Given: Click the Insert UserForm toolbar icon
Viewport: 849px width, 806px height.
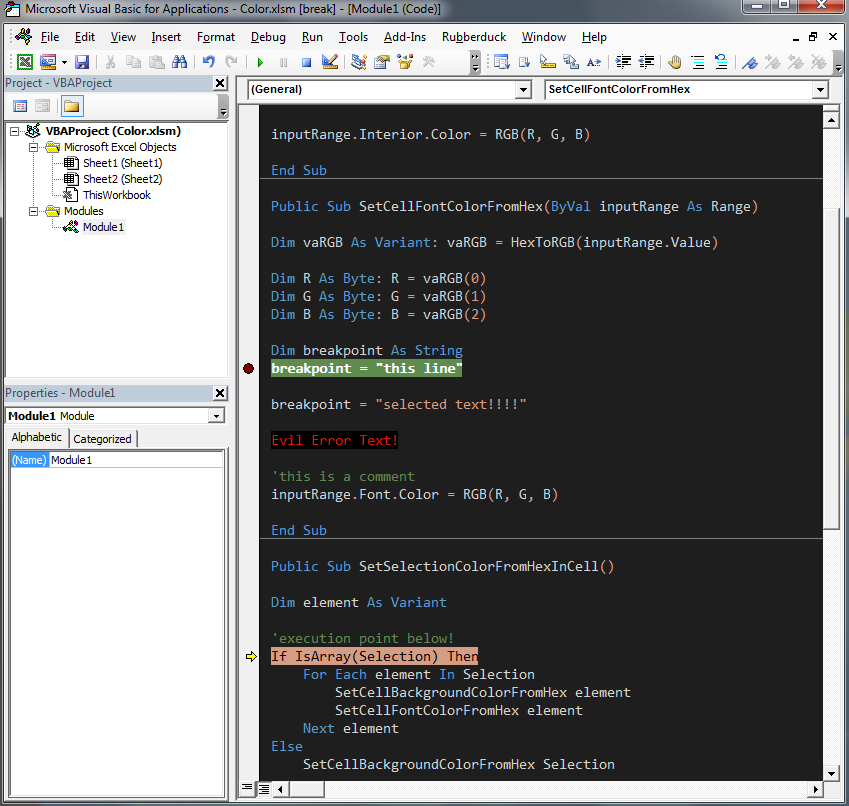Looking at the screenshot, I should pyautogui.click(x=48, y=62).
